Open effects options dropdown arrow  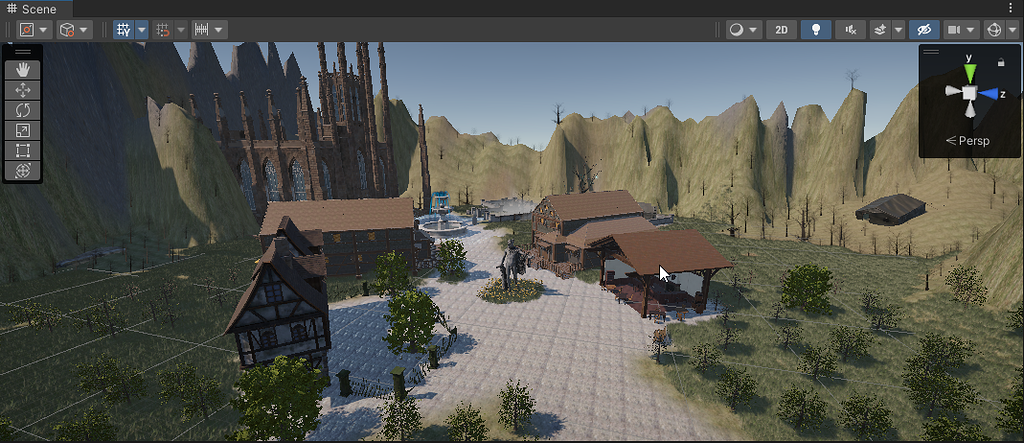[x=899, y=30]
